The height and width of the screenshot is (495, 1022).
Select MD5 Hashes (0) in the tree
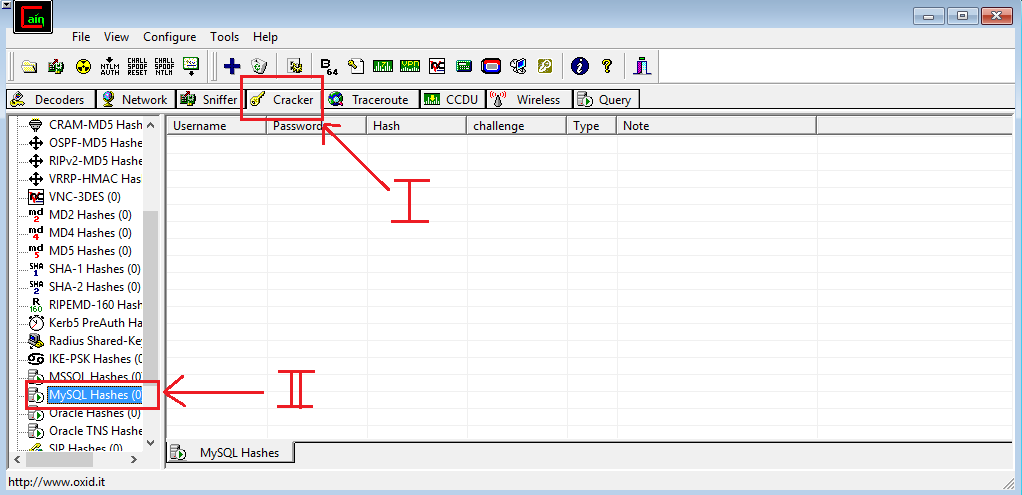point(90,250)
